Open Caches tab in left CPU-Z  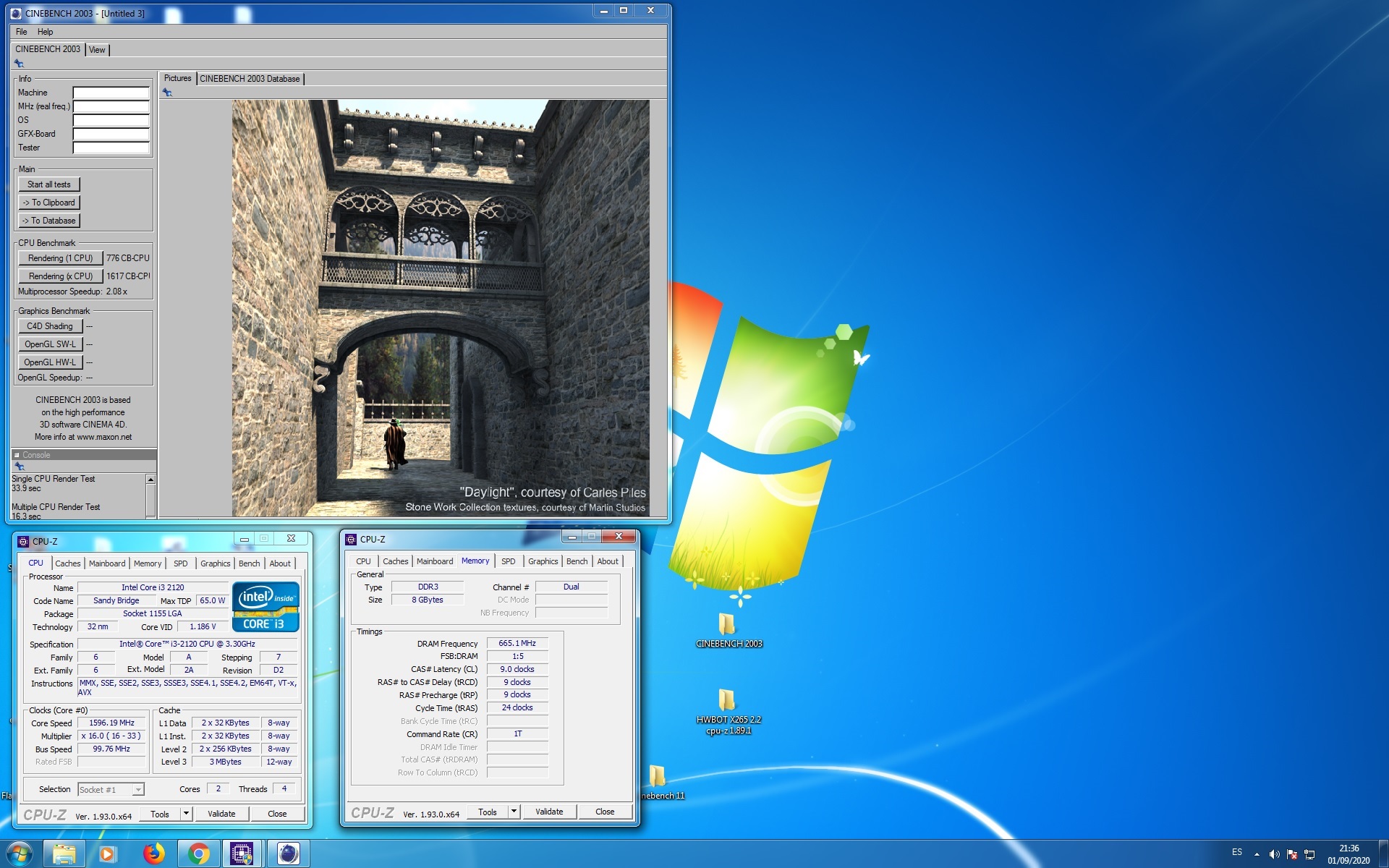pyautogui.click(x=68, y=563)
